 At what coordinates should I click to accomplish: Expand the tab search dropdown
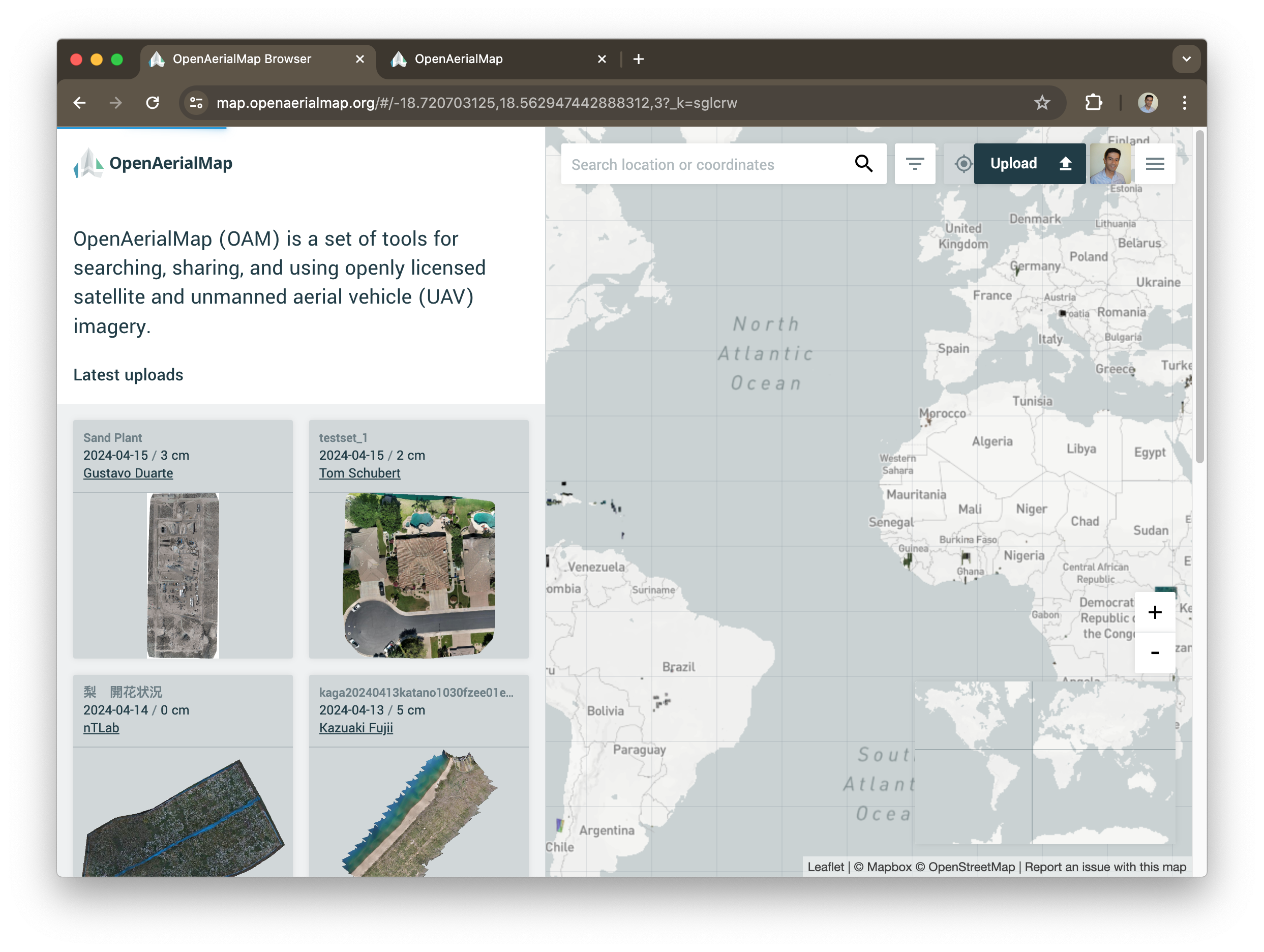pyautogui.click(x=1186, y=59)
